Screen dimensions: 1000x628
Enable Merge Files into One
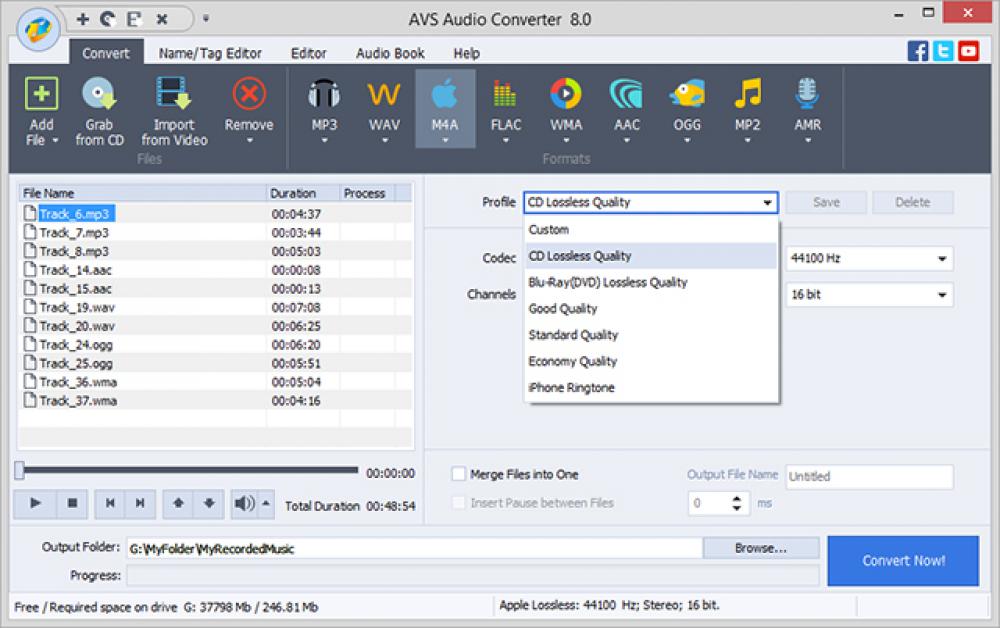pyautogui.click(x=458, y=474)
